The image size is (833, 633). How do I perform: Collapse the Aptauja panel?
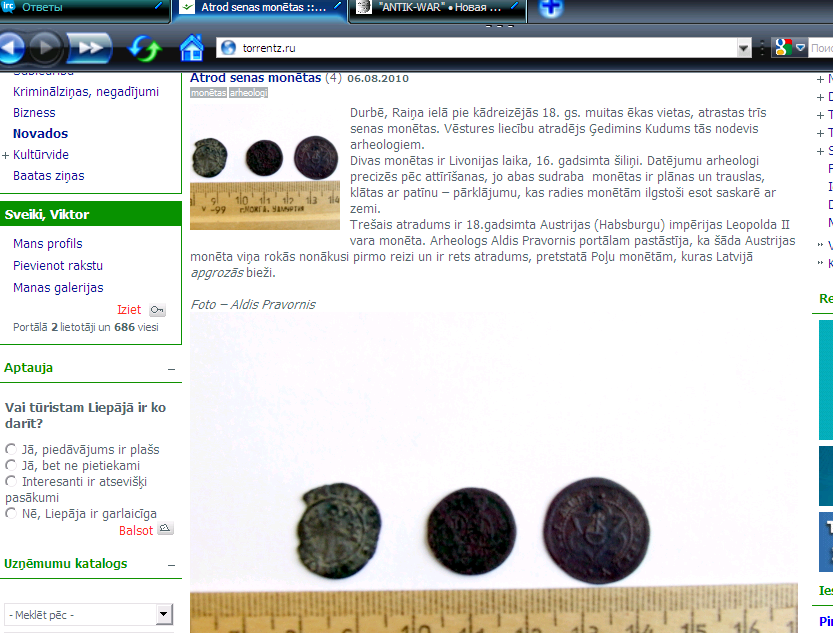(x=171, y=369)
